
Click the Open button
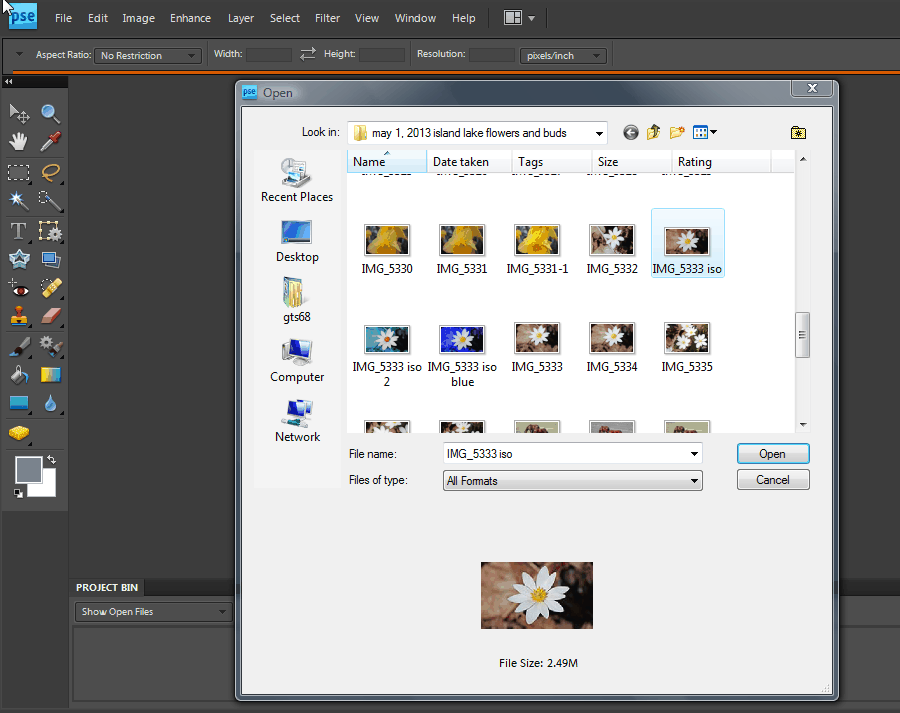click(772, 454)
